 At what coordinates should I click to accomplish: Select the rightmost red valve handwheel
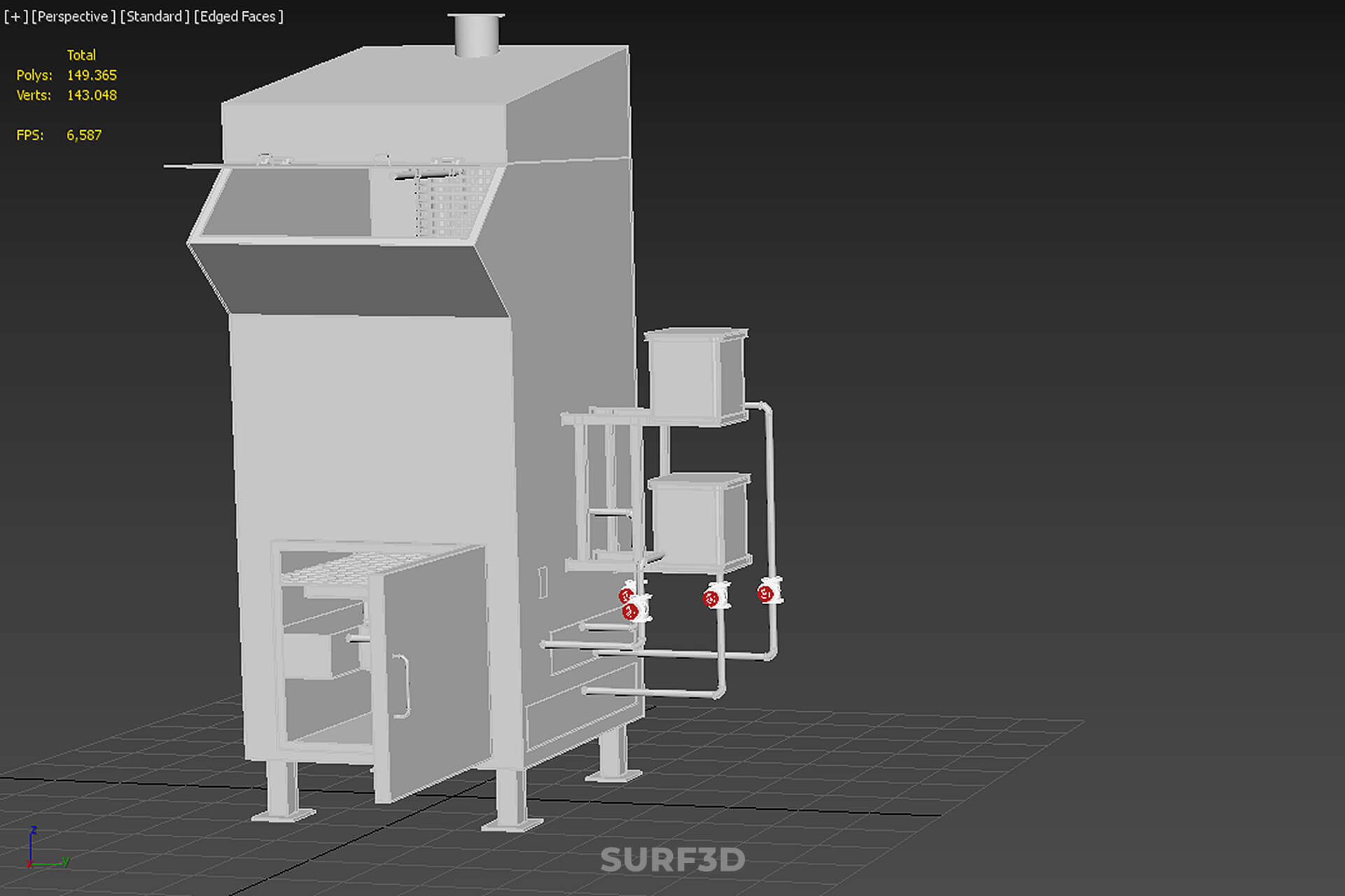[767, 594]
